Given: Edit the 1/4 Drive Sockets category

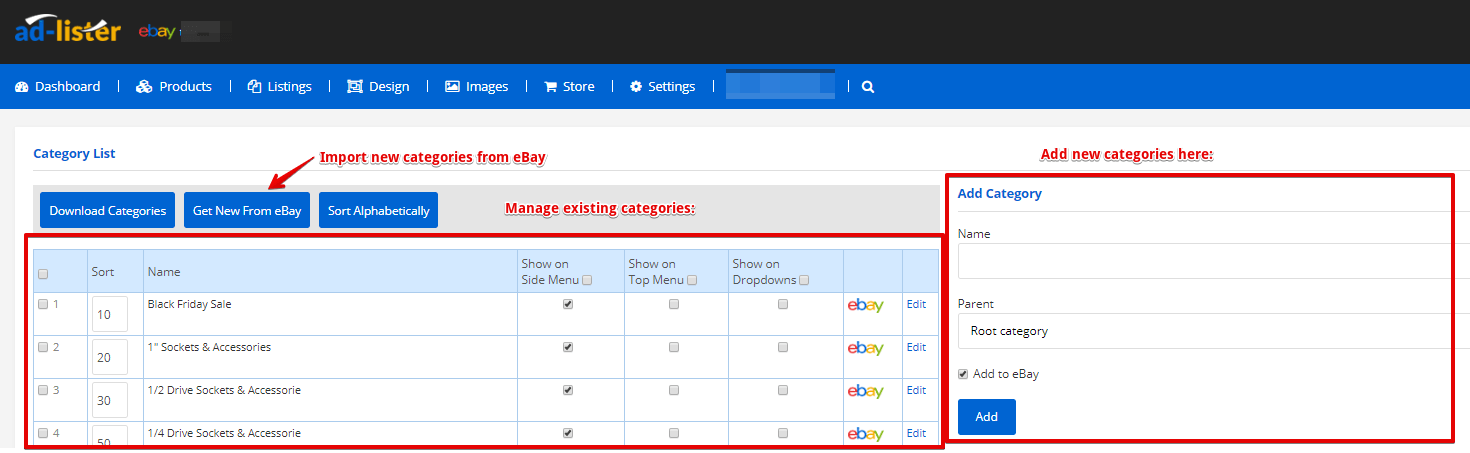Looking at the screenshot, I should 916,433.
